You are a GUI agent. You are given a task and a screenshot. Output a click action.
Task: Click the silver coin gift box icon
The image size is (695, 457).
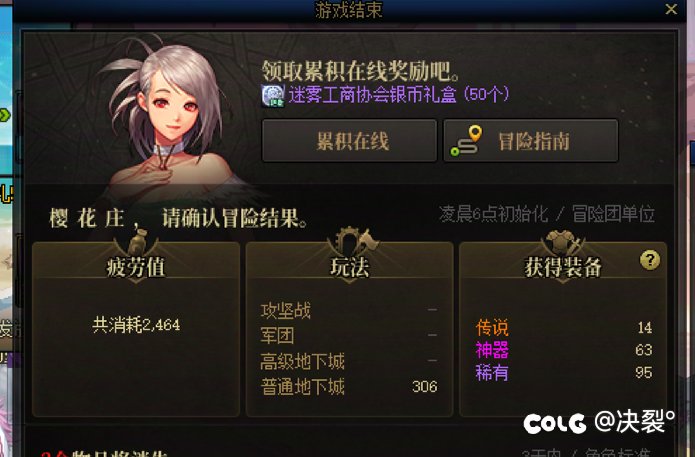click(273, 95)
